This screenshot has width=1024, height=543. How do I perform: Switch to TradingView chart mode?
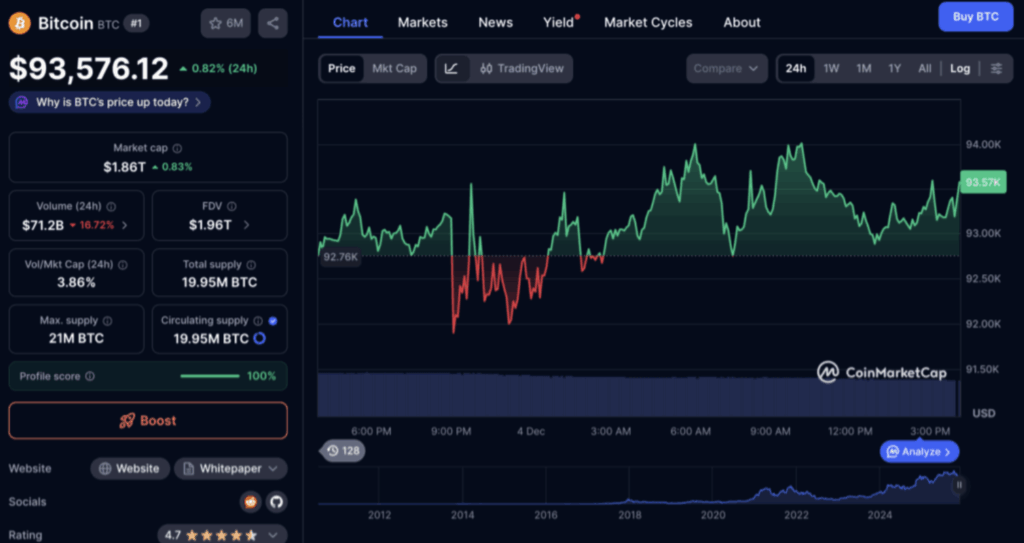pyautogui.click(x=521, y=68)
